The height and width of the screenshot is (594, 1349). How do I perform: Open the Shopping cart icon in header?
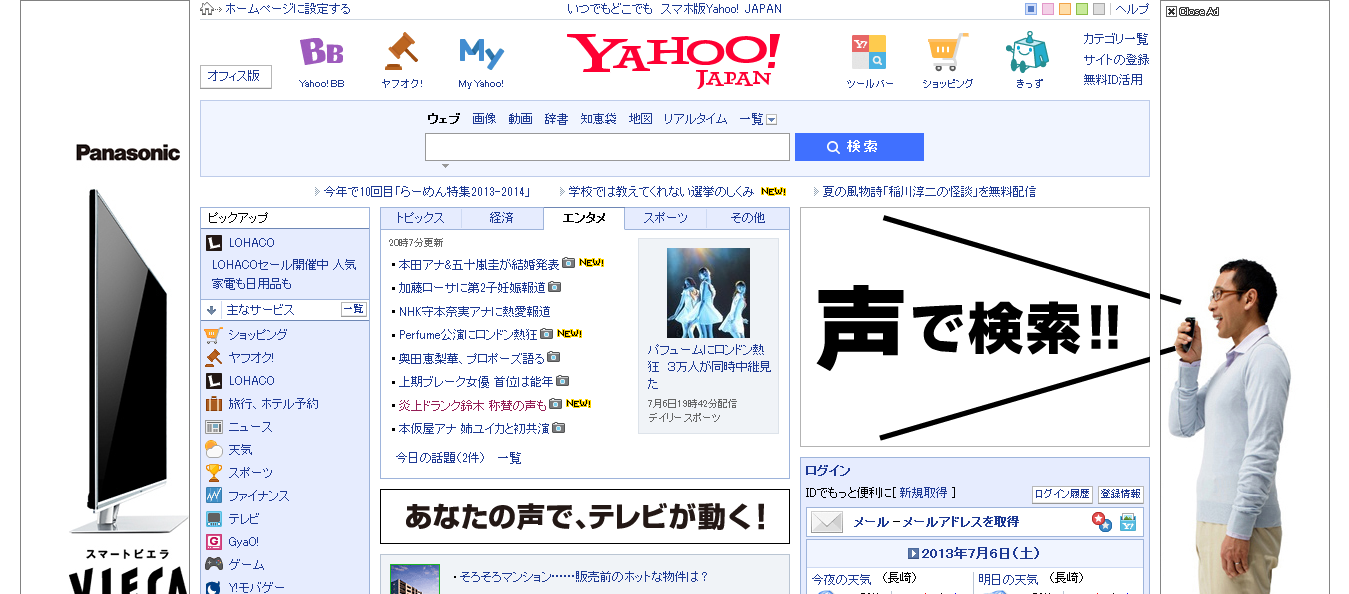947,52
